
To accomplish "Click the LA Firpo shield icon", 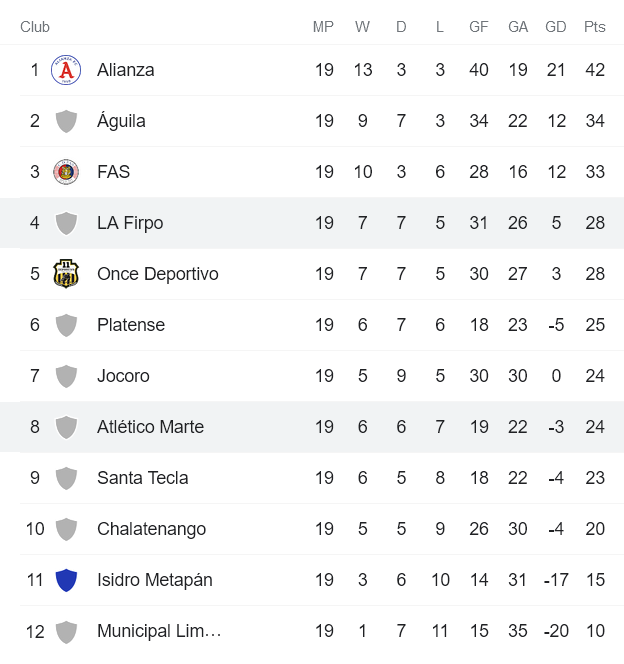I will (66, 223).
